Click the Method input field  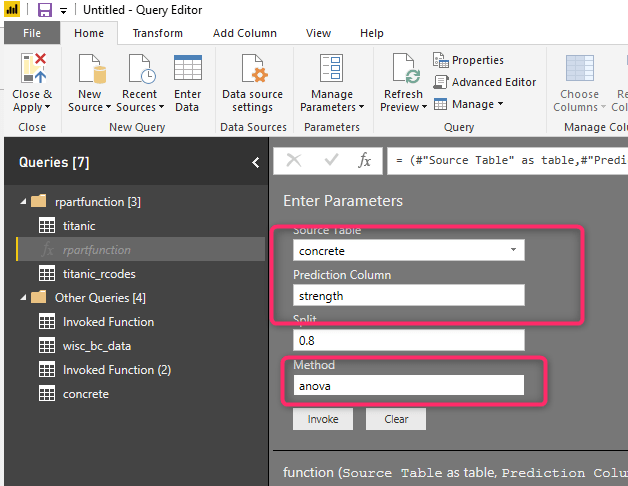(x=409, y=385)
